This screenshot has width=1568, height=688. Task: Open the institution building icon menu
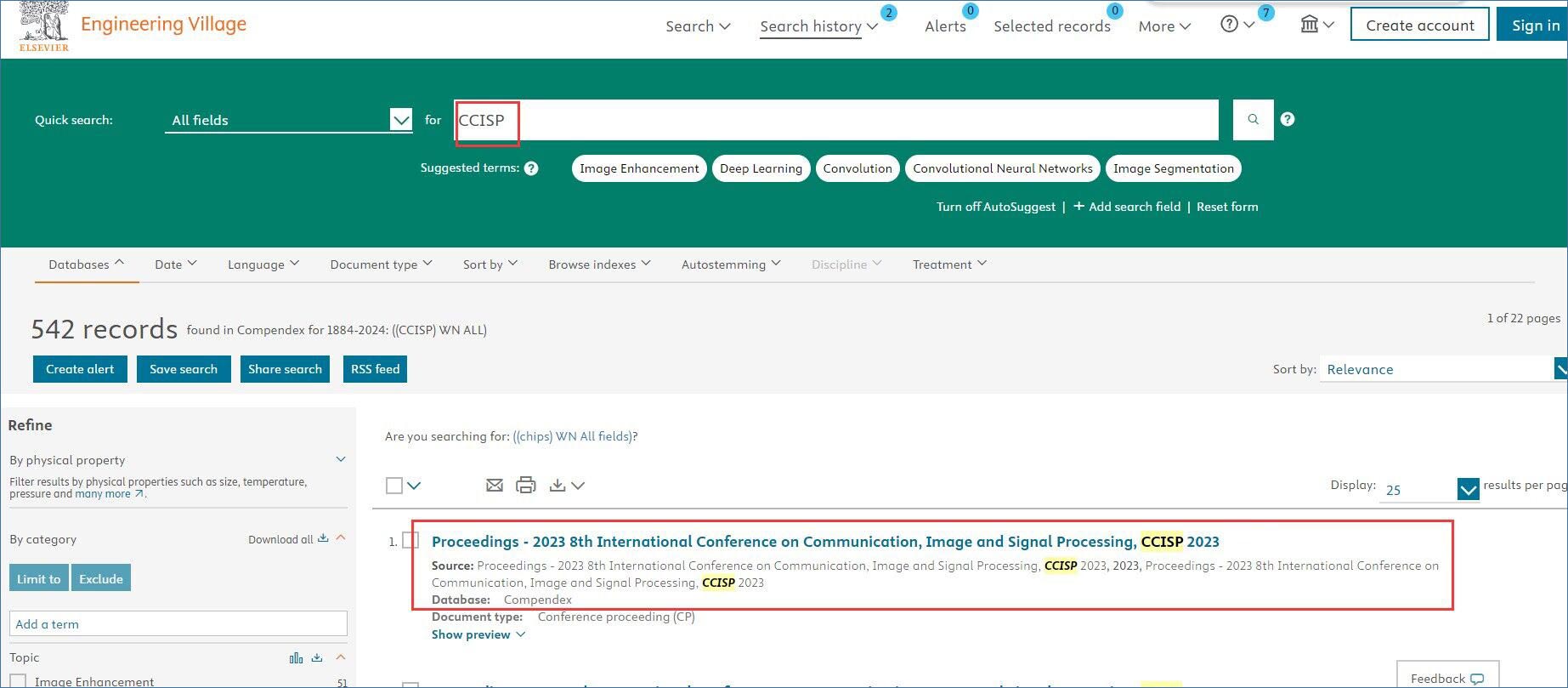[x=1316, y=25]
